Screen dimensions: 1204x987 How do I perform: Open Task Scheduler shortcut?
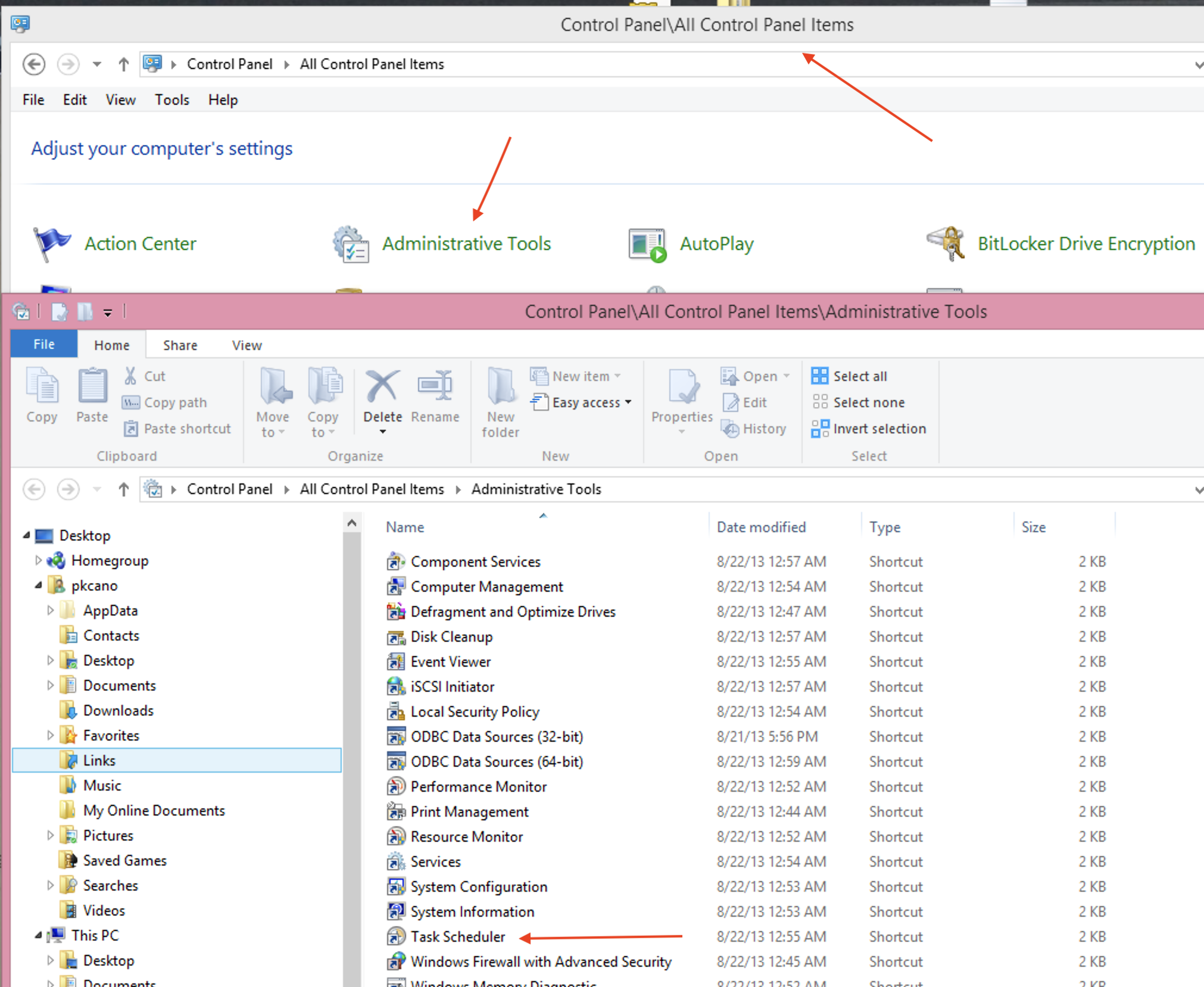457,937
